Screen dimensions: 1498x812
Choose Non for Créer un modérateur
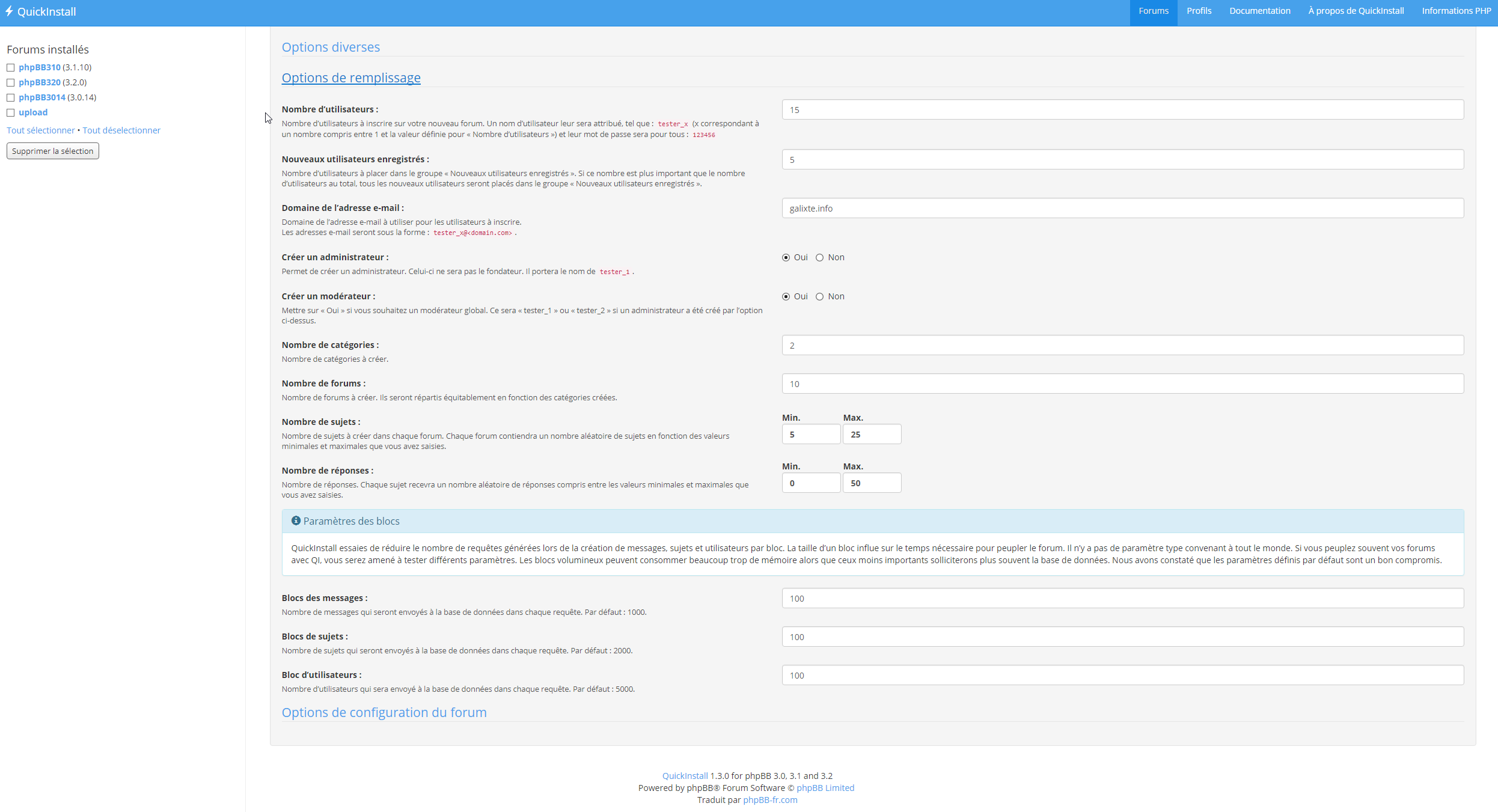pyautogui.click(x=819, y=297)
